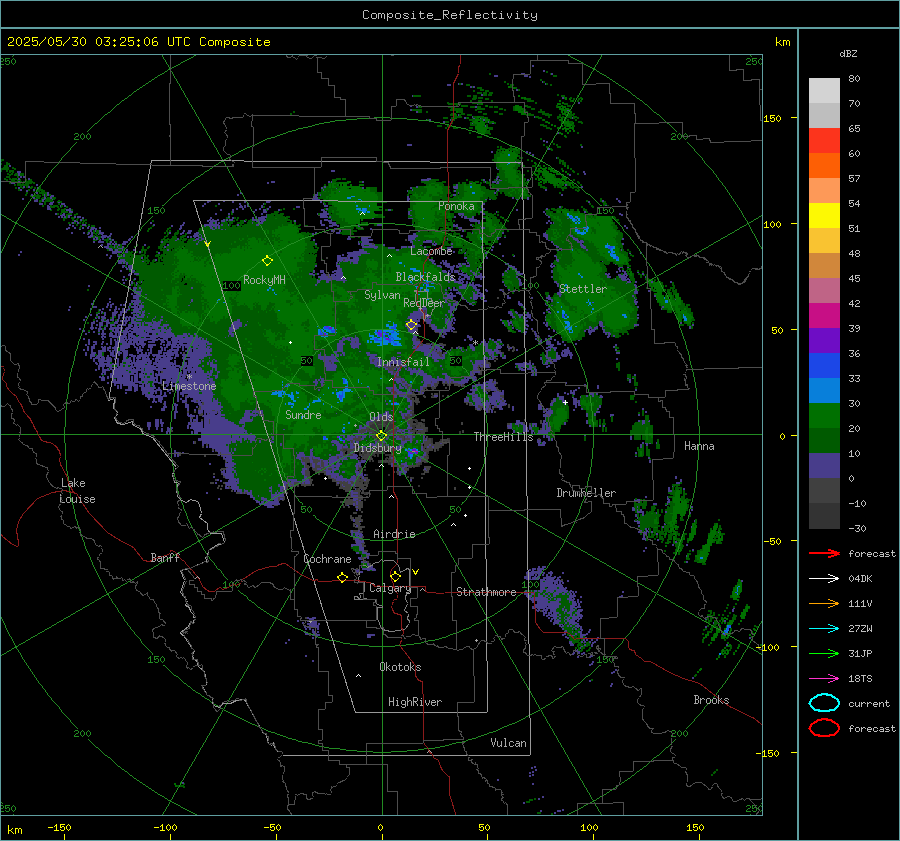Click yellow diamond marker above RockyMH
The height and width of the screenshot is (841, 900).
[267, 261]
